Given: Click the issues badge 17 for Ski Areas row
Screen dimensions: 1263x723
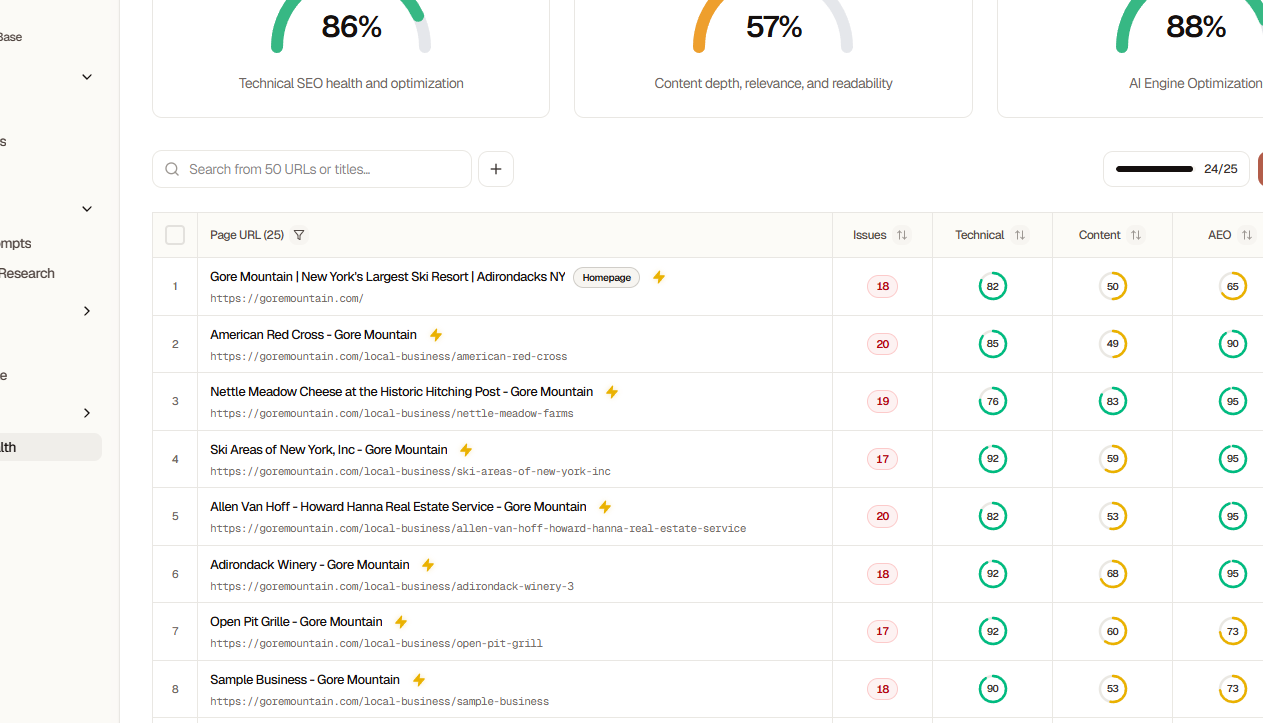Looking at the screenshot, I should [x=882, y=460].
